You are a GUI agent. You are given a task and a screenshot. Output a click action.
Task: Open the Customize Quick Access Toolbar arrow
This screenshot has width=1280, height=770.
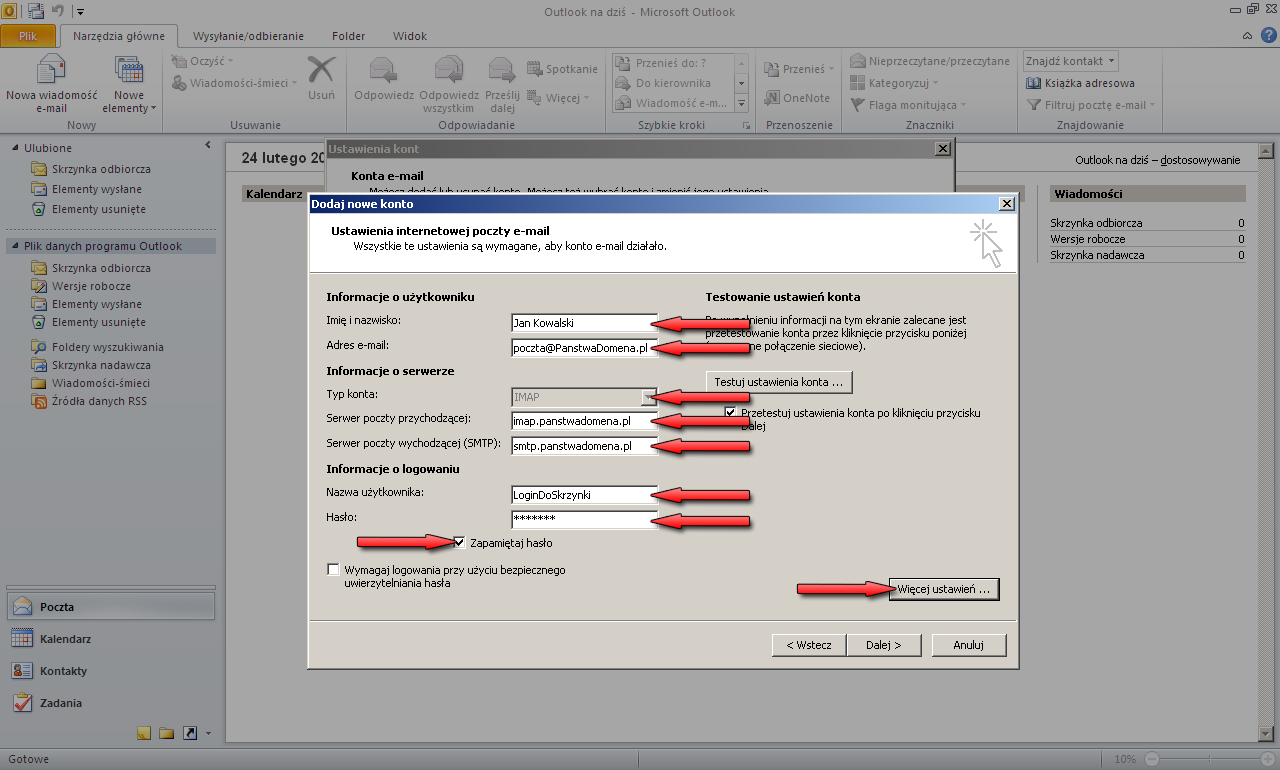[x=80, y=12]
